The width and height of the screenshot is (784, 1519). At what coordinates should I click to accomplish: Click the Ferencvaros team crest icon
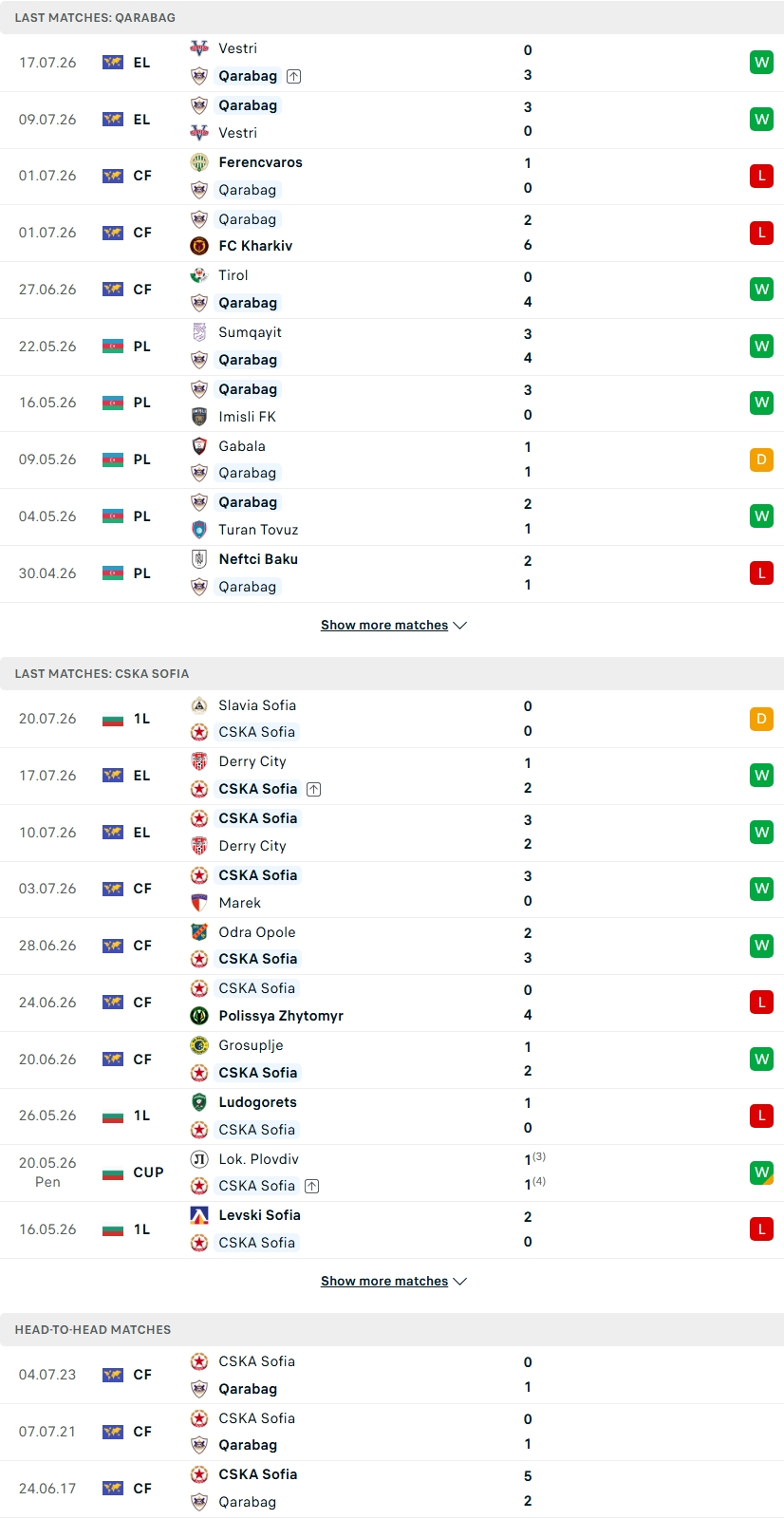[x=199, y=162]
